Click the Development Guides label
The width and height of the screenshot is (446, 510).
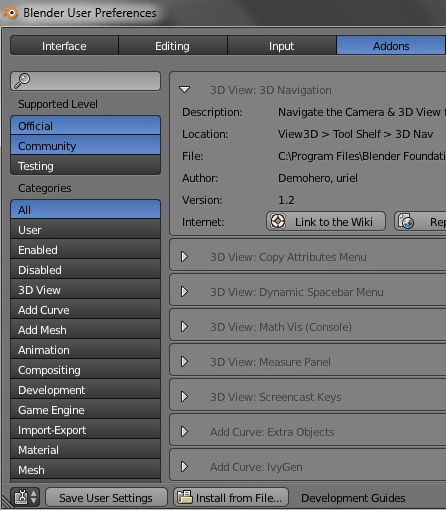pyautogui.click(x=353, y=498)
